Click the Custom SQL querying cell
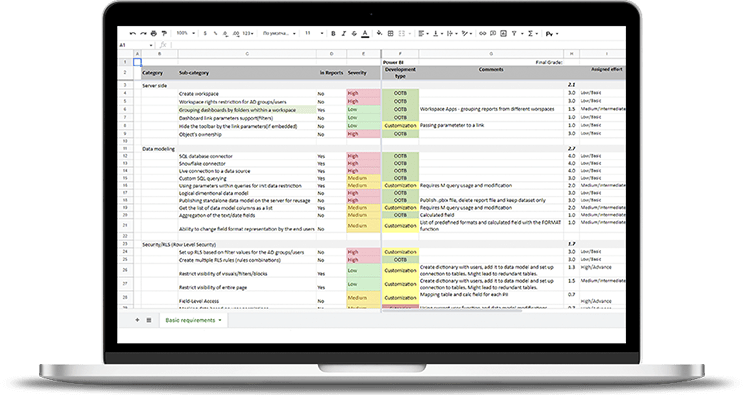744x395 pixels. click(247, 178)
